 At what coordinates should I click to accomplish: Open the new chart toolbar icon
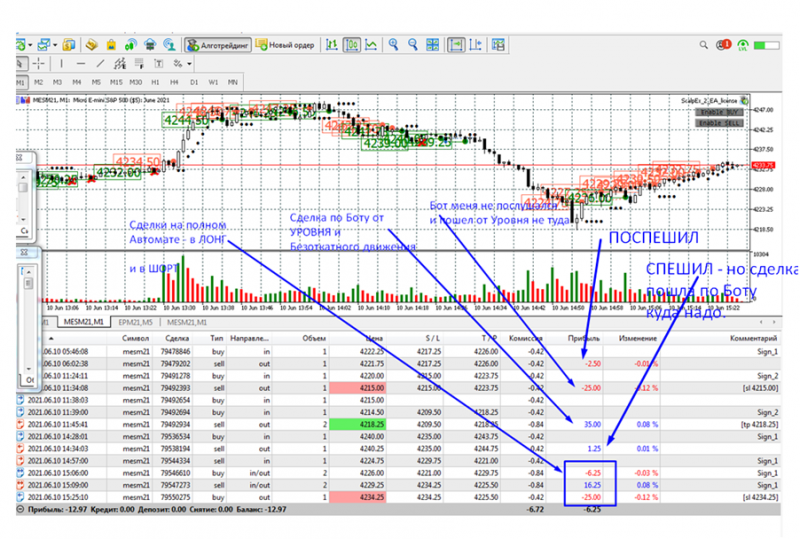pyautogui.click(x=21, y=45)
